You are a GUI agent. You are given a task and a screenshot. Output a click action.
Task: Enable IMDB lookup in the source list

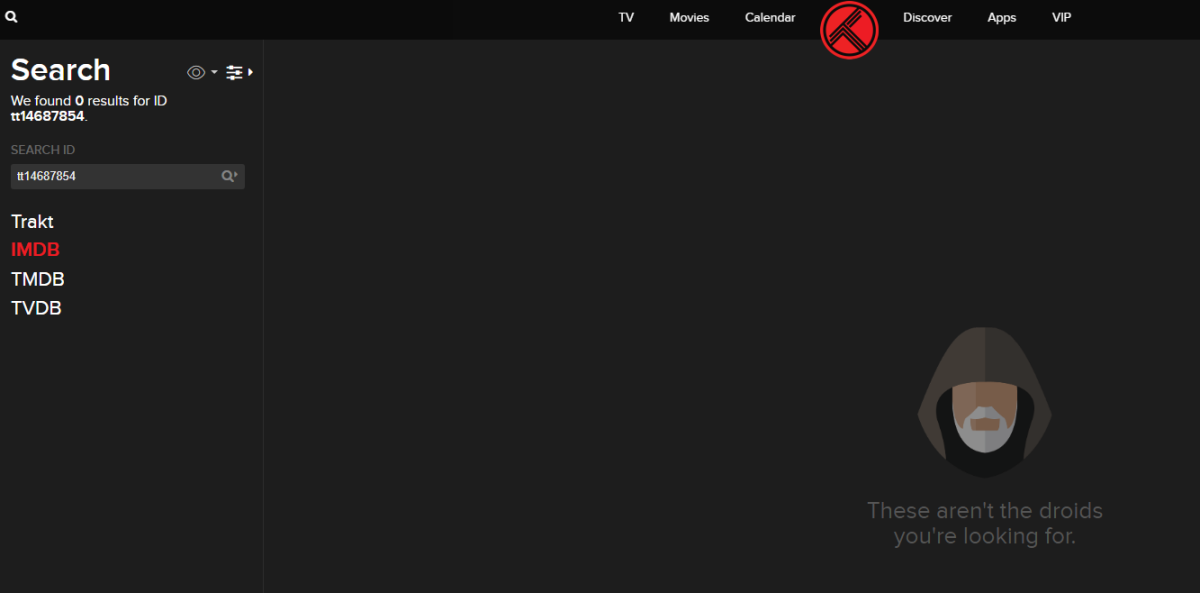(x=35, y=249)
